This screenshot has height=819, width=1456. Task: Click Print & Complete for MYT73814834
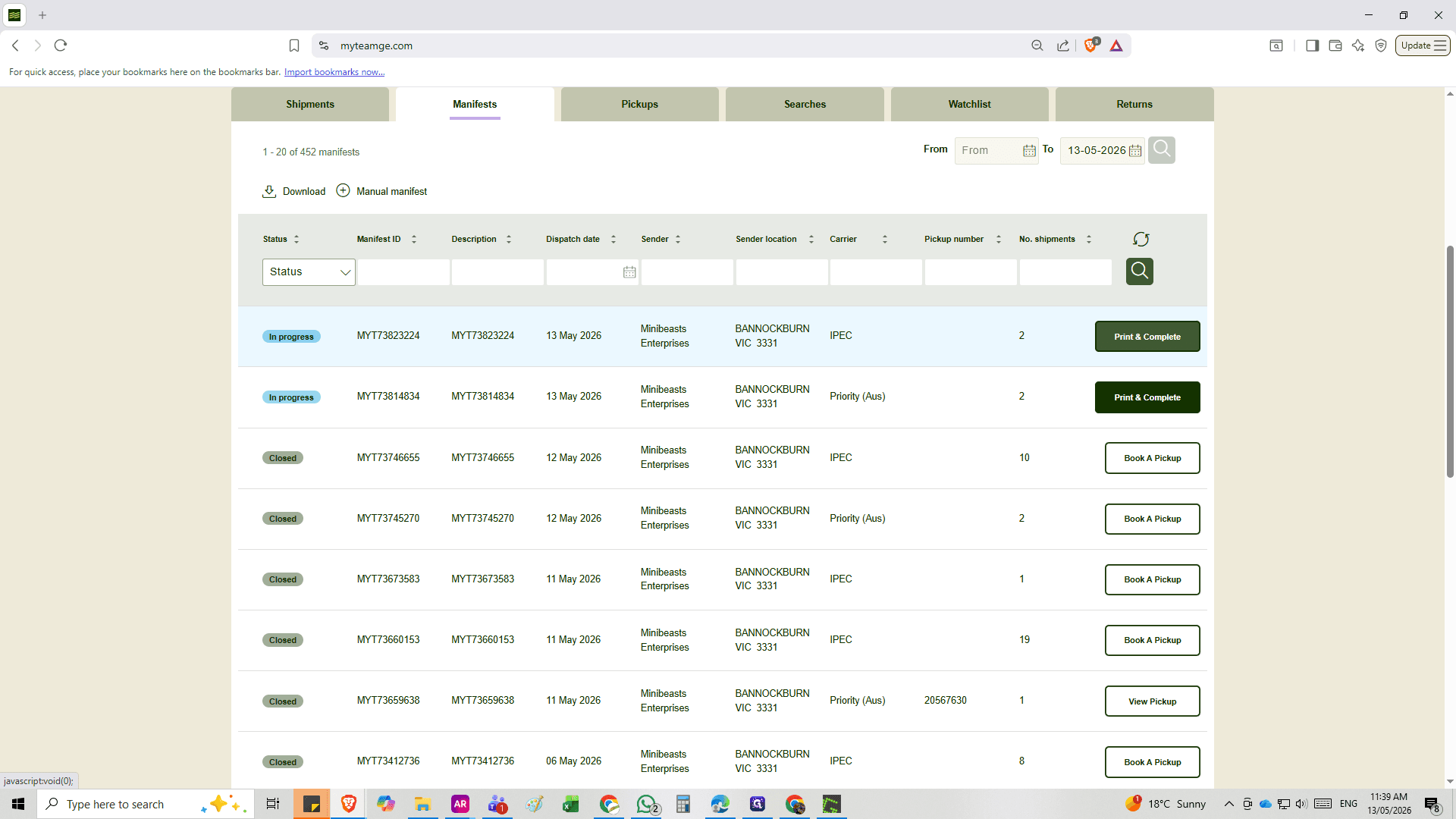coord(1147,397)
